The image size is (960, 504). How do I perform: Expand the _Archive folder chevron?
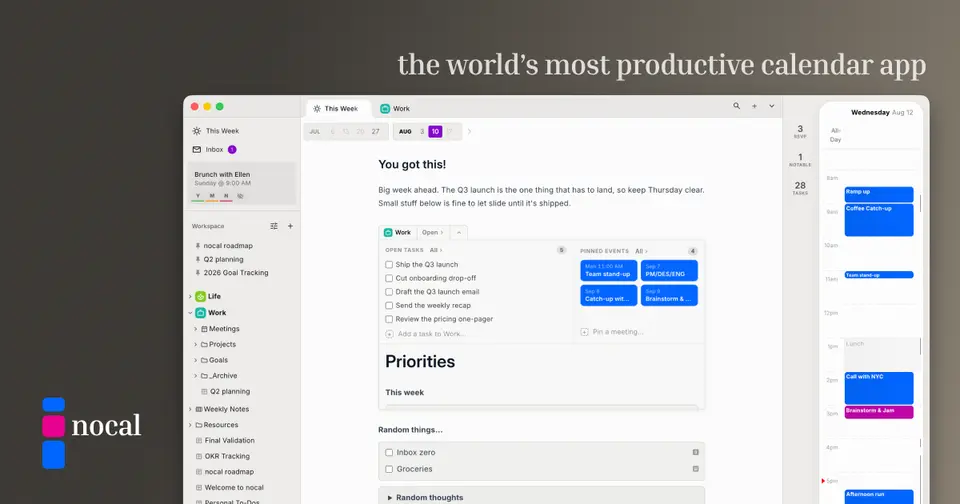[x=196, y=376]
